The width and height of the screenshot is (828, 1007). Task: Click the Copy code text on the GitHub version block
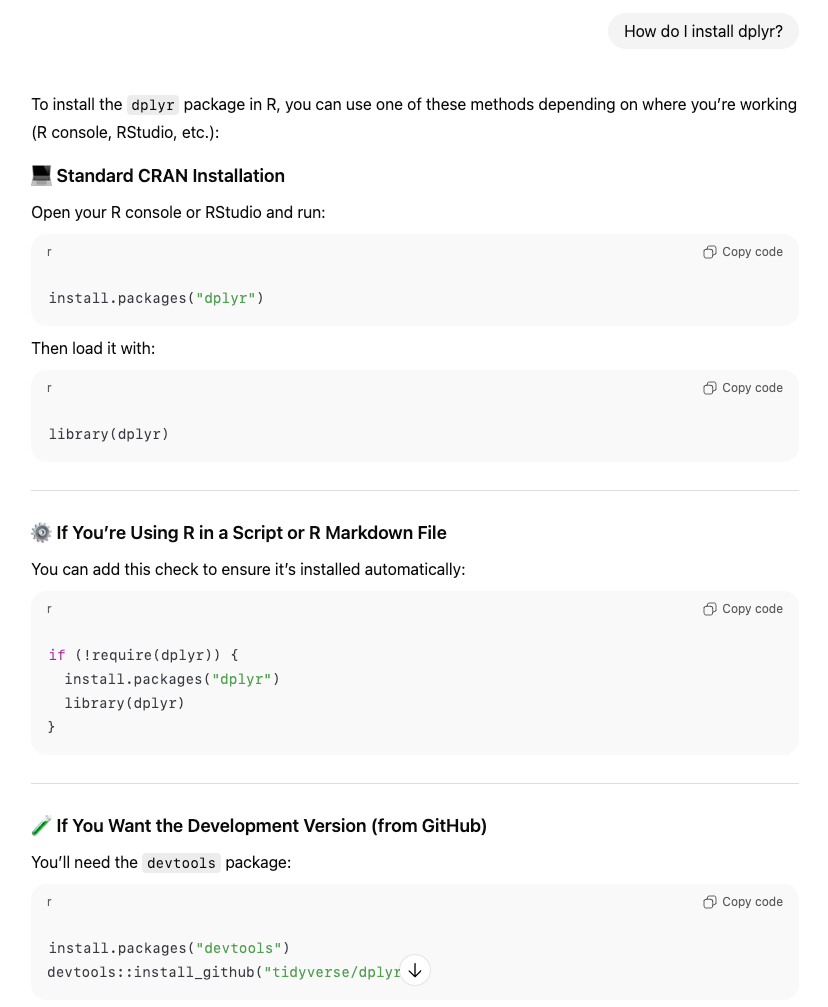[x=752, y=901]
